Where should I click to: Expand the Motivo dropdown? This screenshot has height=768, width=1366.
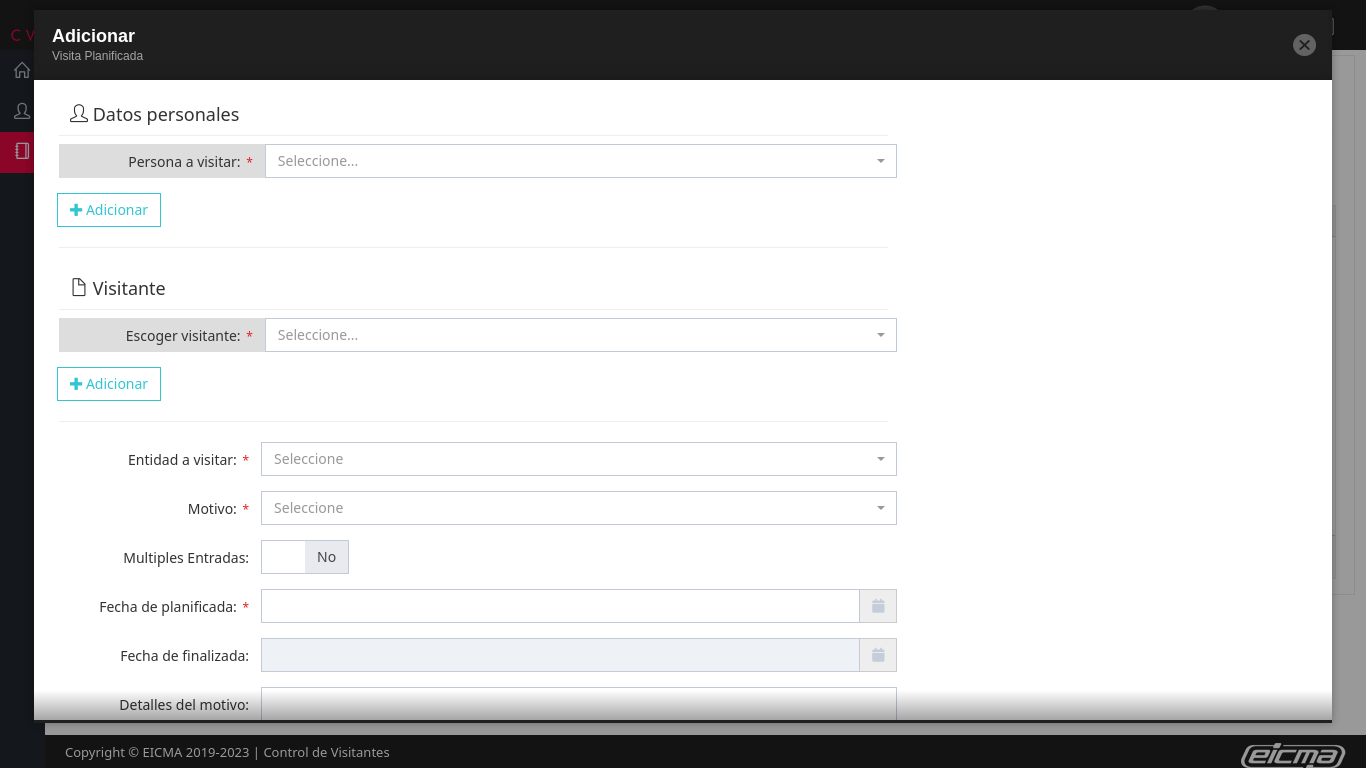pyautogui.click(x=578, y=508)
